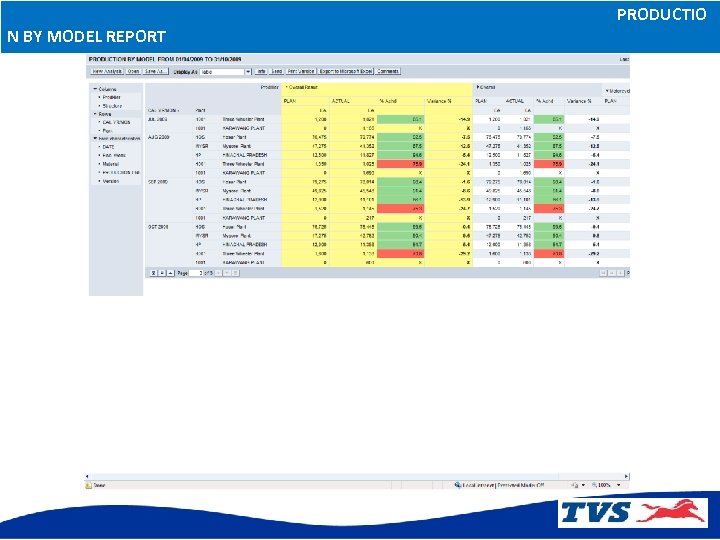
Task: Click the AUG 2009 row label
Action: coord(158,137)
